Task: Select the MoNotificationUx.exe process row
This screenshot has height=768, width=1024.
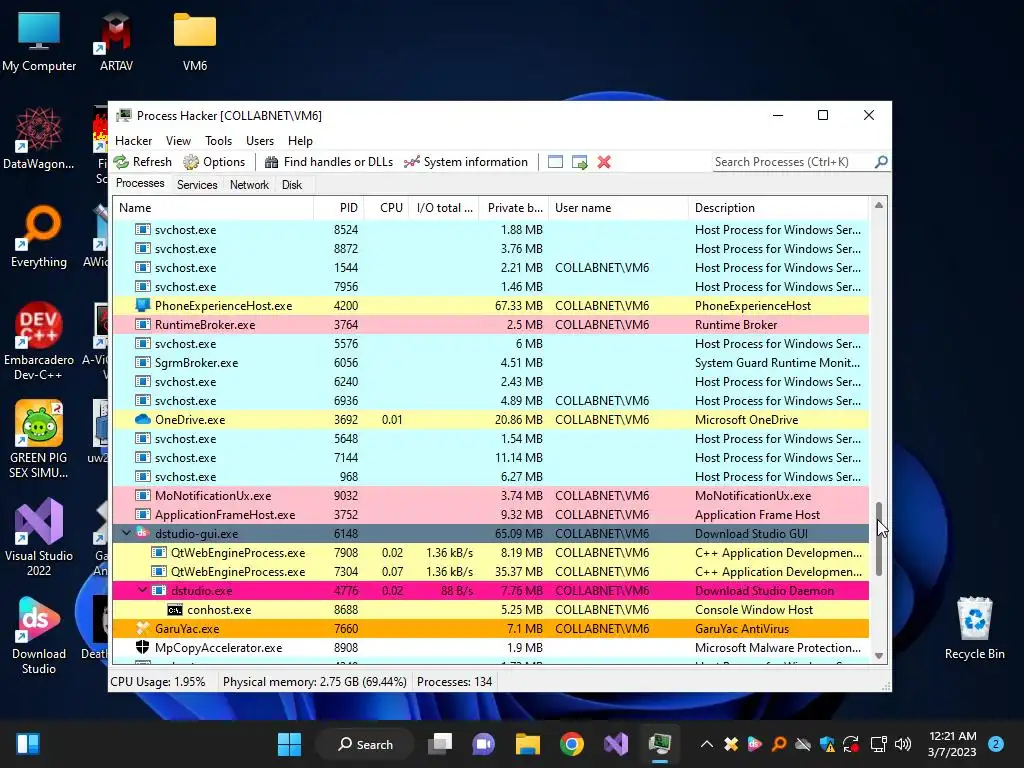Action: [490, 496]
